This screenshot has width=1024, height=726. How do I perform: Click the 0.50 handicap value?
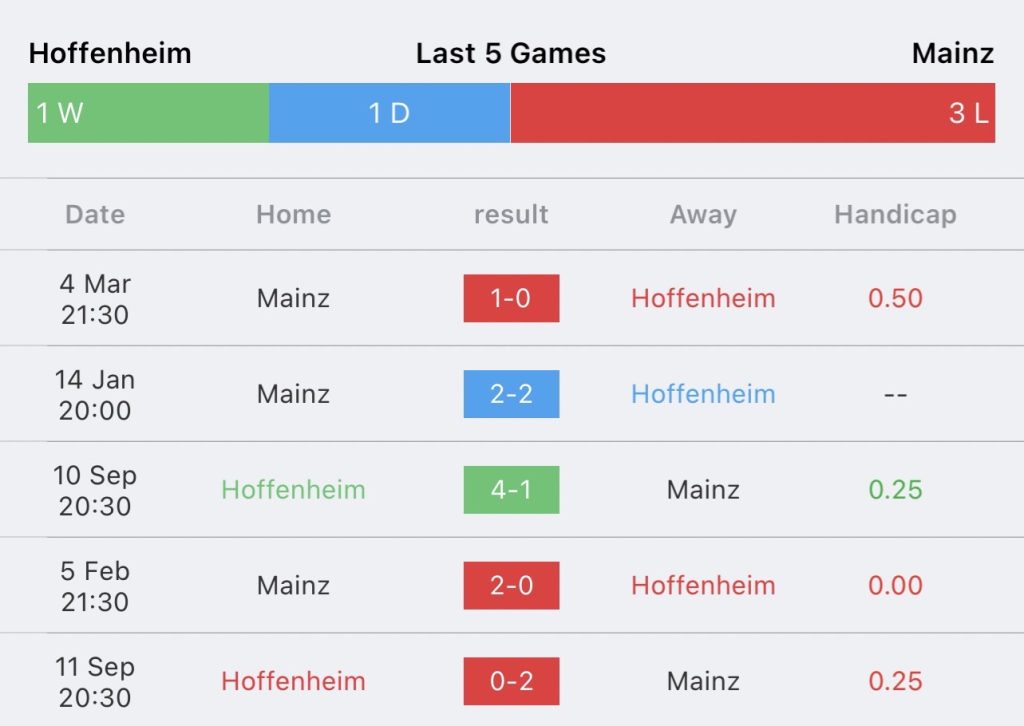pyautogui.click(x=895, y=298)
